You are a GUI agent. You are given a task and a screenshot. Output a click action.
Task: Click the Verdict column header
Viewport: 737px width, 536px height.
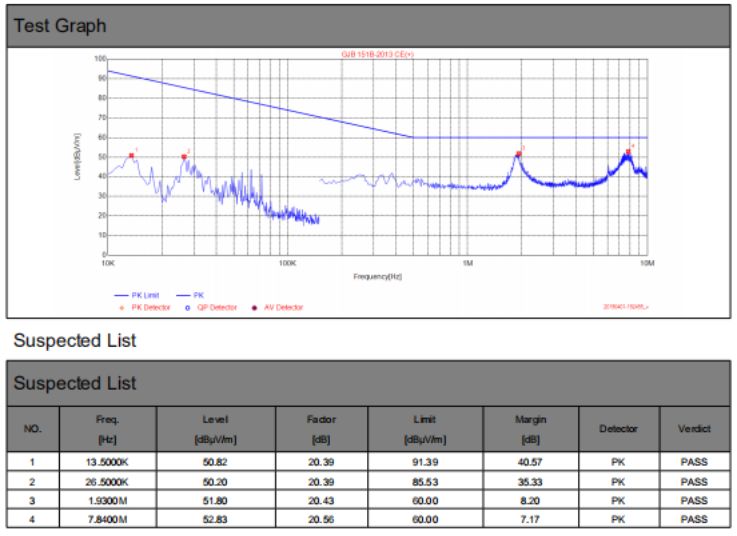pyautogui.click(x=694, y=429)
